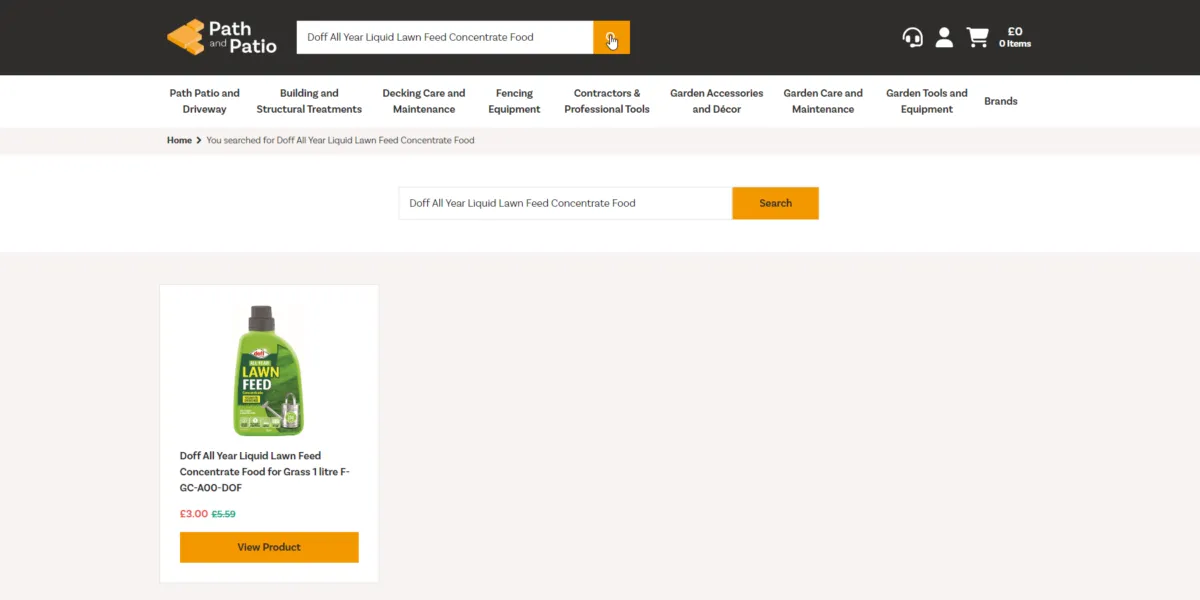The image size is (1200, 600).
Task: Open the user account icon
Action: point(944,38)
